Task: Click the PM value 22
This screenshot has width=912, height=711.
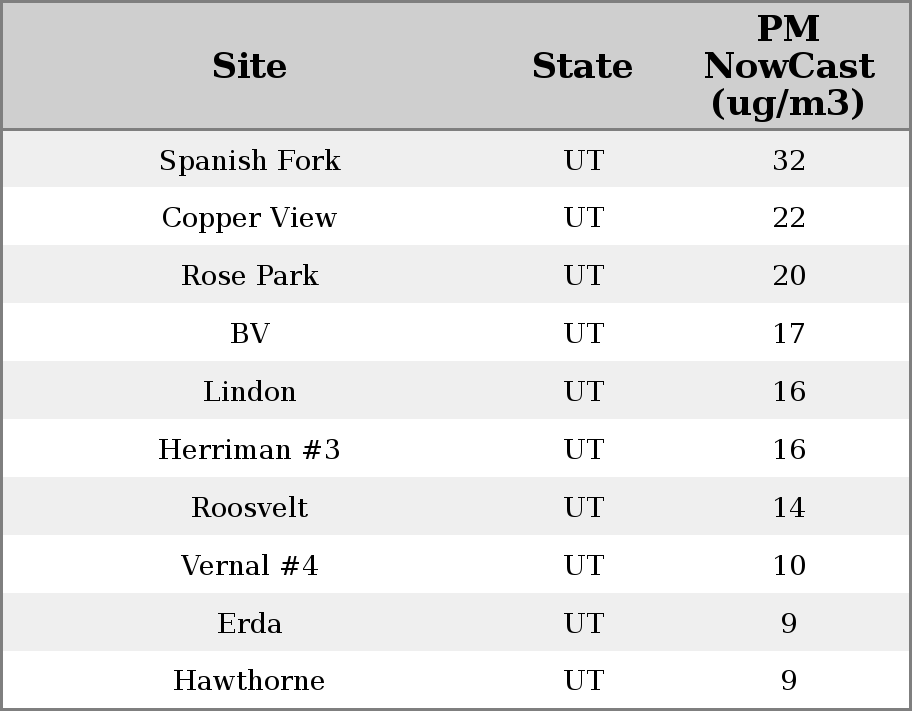Action: pyautogui.click(x=788, y=218)
